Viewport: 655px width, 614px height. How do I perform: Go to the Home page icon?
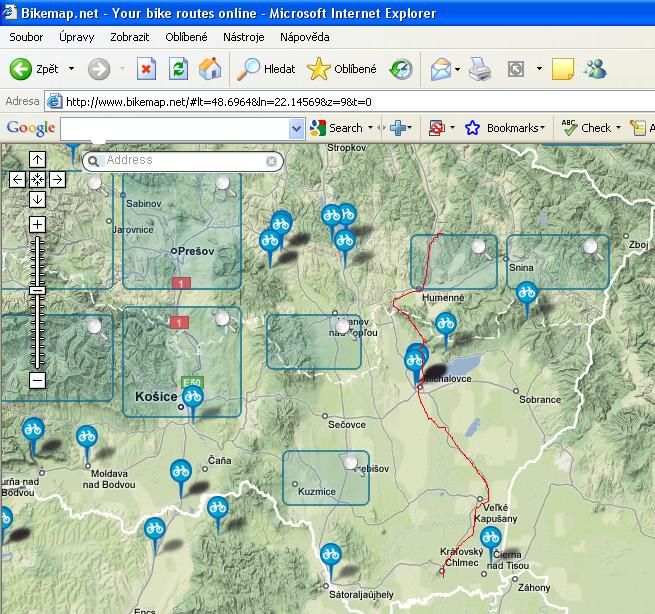tap(210, 69)
